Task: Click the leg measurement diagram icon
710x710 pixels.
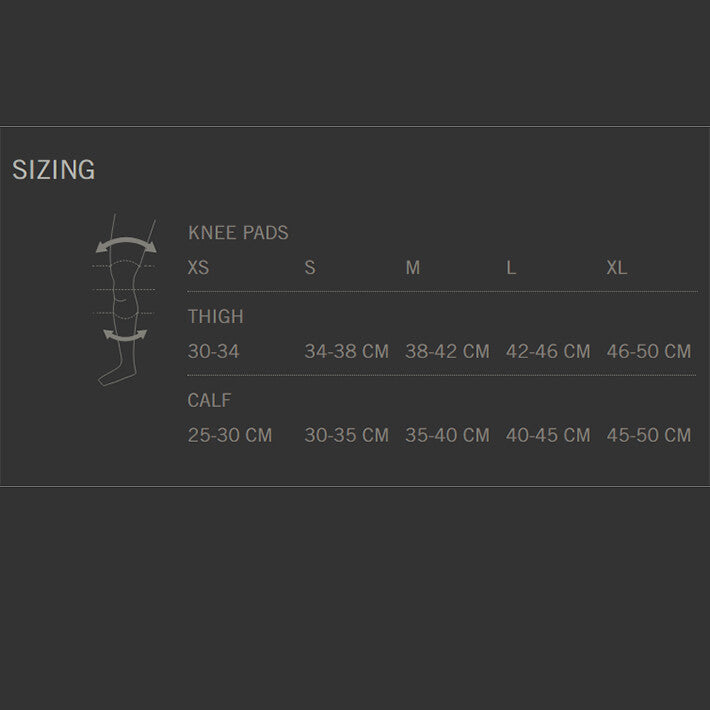Action: pyautogui.click(x=122, y=300)
